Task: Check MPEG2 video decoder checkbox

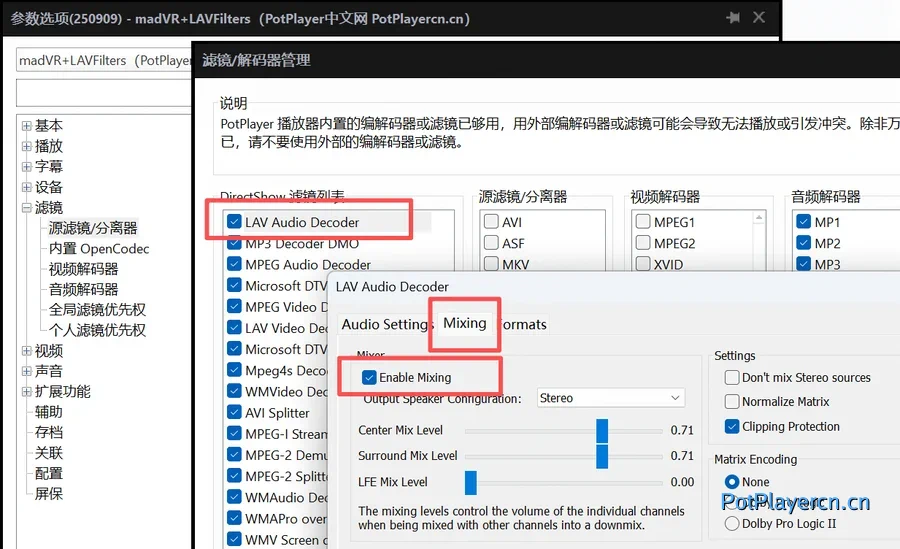Action: (x=643, y=243)
